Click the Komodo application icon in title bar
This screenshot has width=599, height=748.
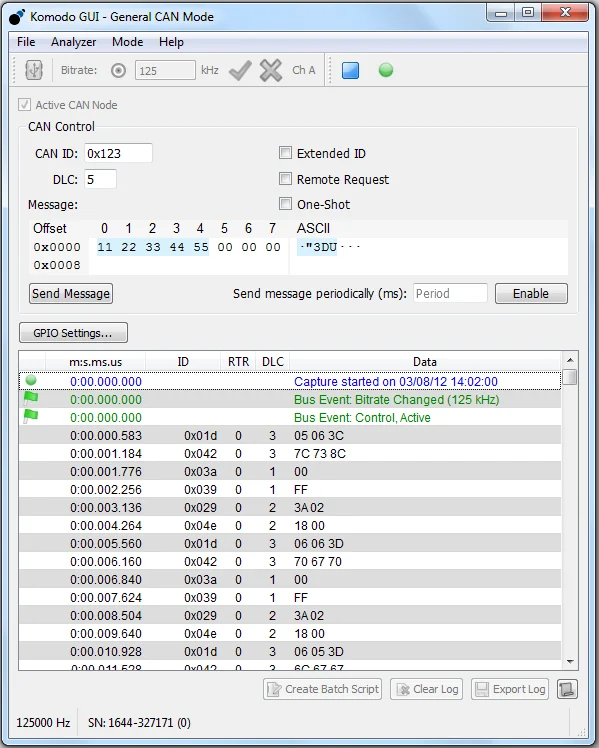tap(17, 17)
